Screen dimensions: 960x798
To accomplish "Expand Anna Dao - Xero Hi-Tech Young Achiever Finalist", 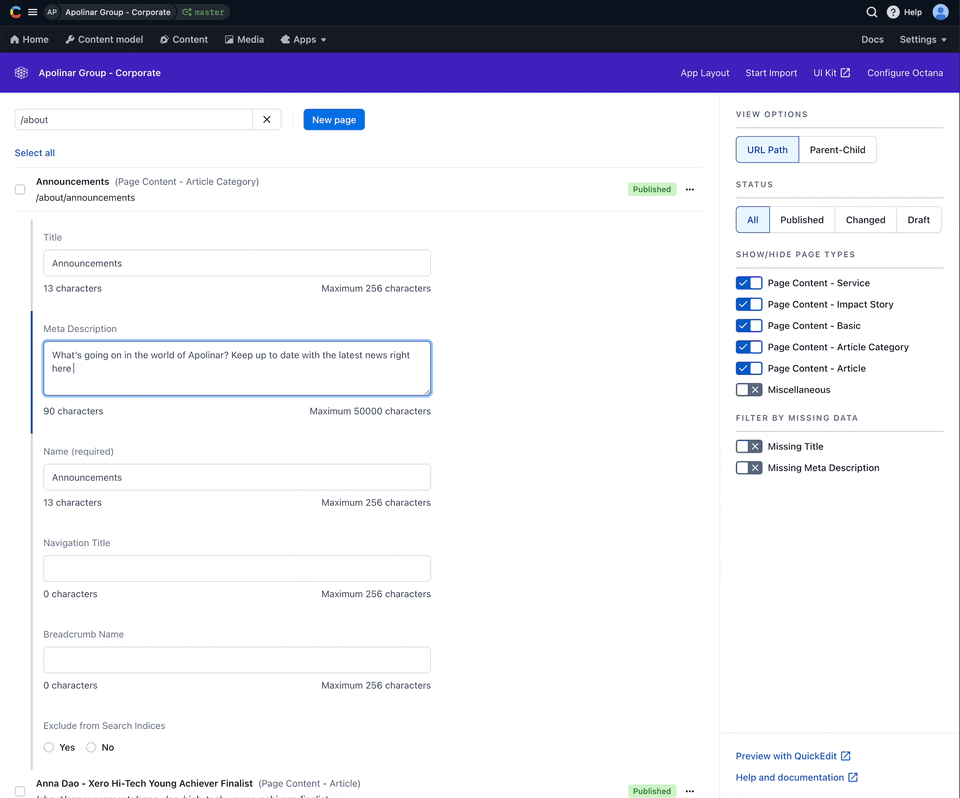I will click(x=144, y=783).
